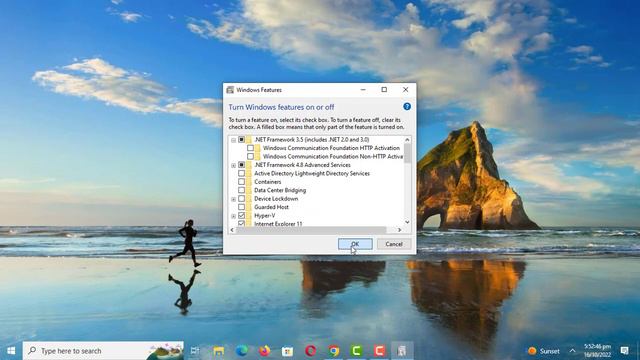The height and width of the screenshot is (360, 640).
Task: Expand the Device Lockdown node
Action: [233, 199]
